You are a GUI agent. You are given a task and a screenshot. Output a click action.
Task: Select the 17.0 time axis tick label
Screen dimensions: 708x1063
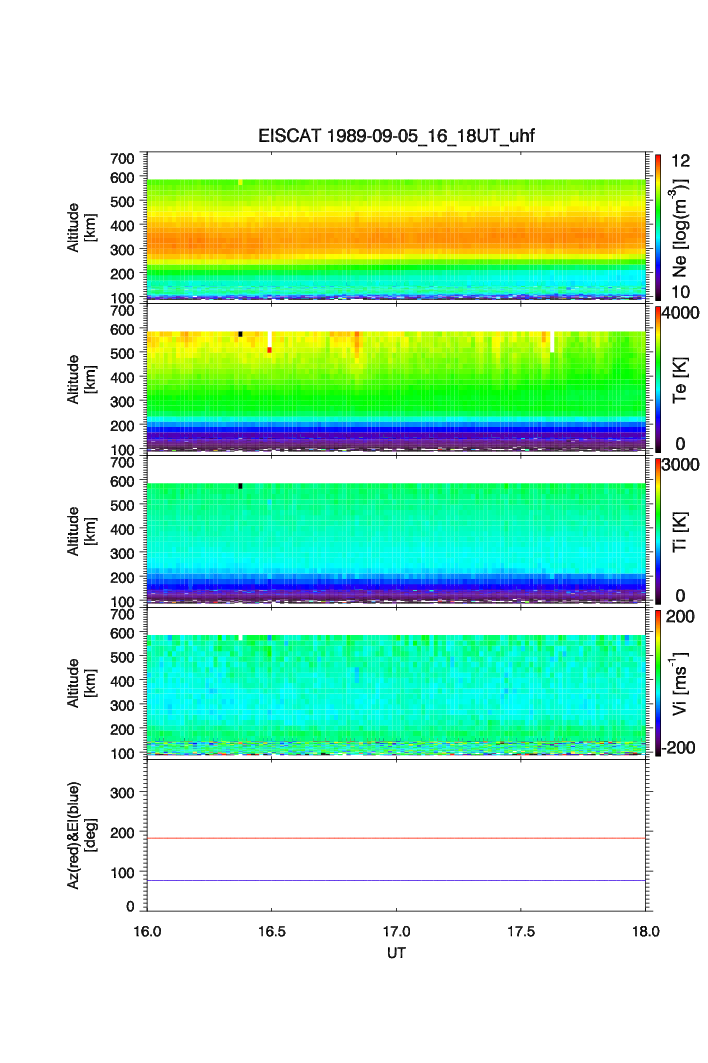coord(398,930)
